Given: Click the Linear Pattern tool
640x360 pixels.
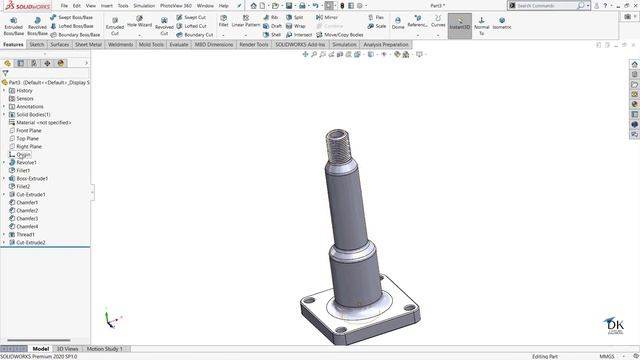Looking at the screenshot, I should click(246, 21).
